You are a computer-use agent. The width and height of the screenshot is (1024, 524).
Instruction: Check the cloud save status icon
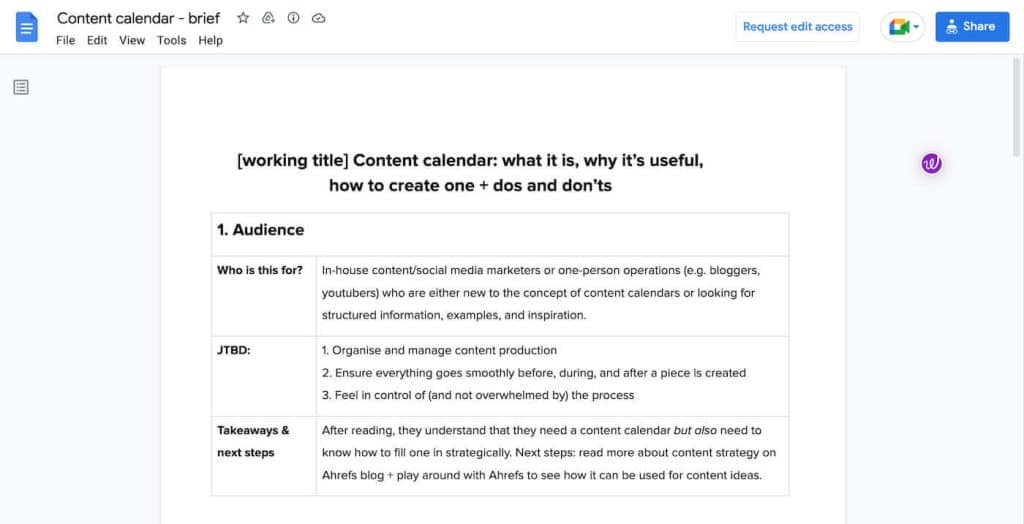click(x=318, y=18)
